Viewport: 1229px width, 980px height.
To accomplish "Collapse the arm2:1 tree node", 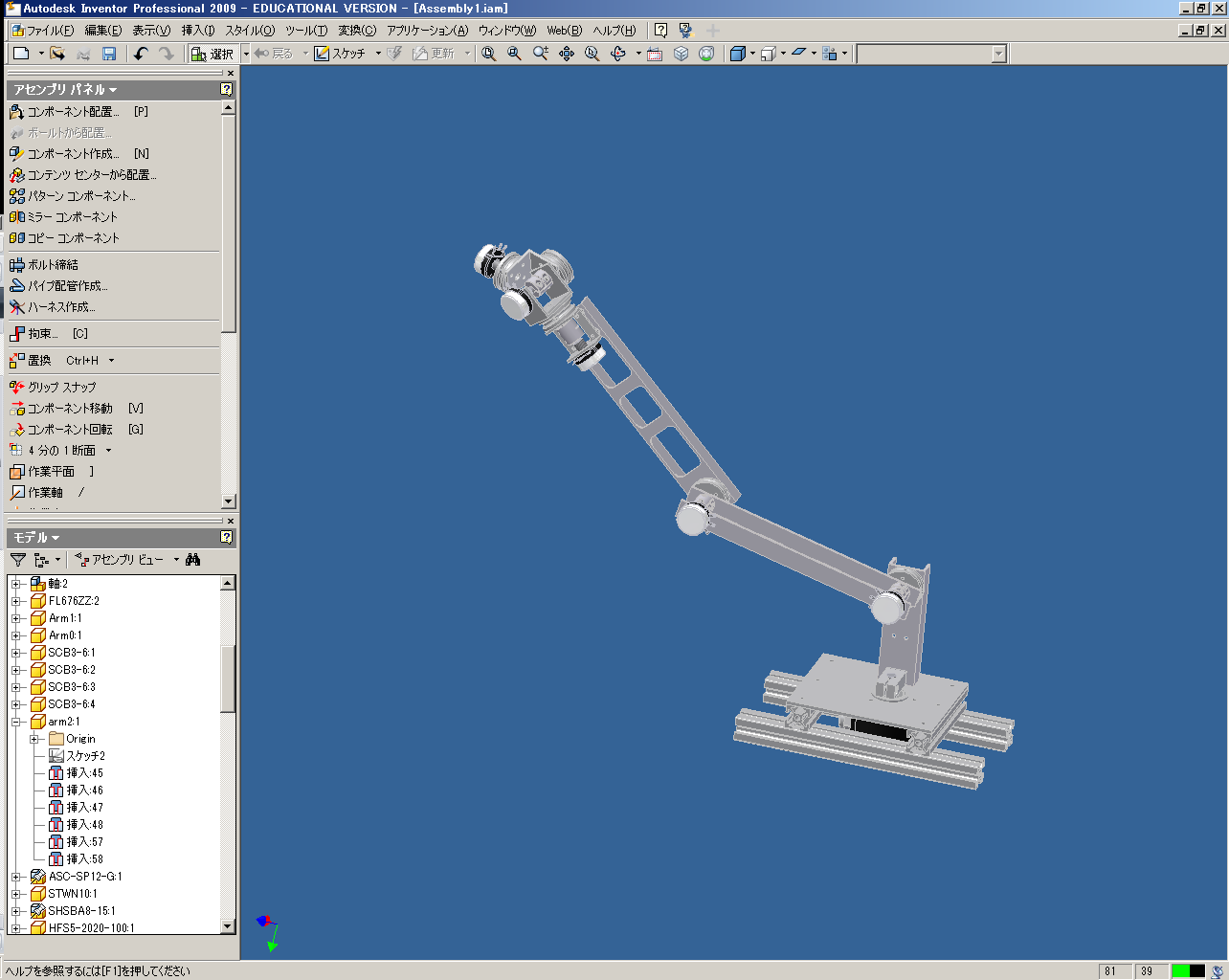I will (16, 722).
